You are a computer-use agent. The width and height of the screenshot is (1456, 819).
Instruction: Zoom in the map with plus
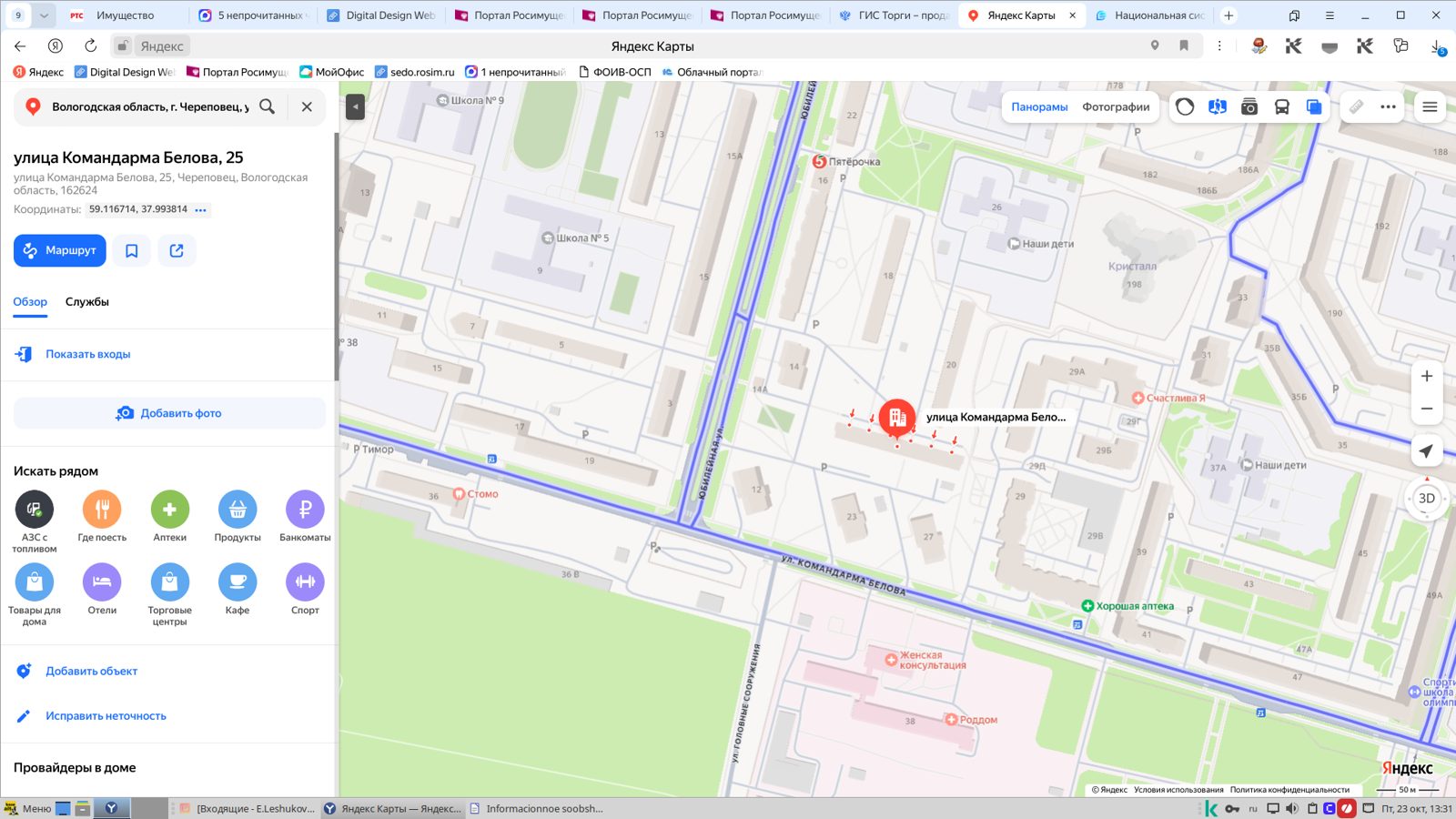coord(1427,376)
